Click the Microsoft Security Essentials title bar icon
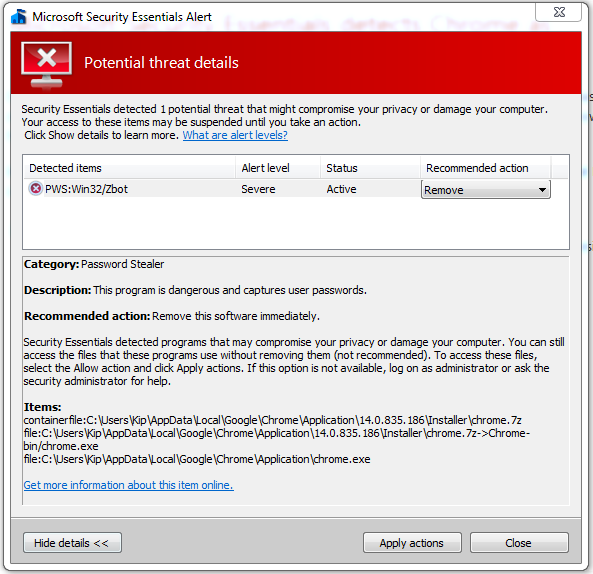The width and height of the screenshot is (593, 574). click(19, 17)
